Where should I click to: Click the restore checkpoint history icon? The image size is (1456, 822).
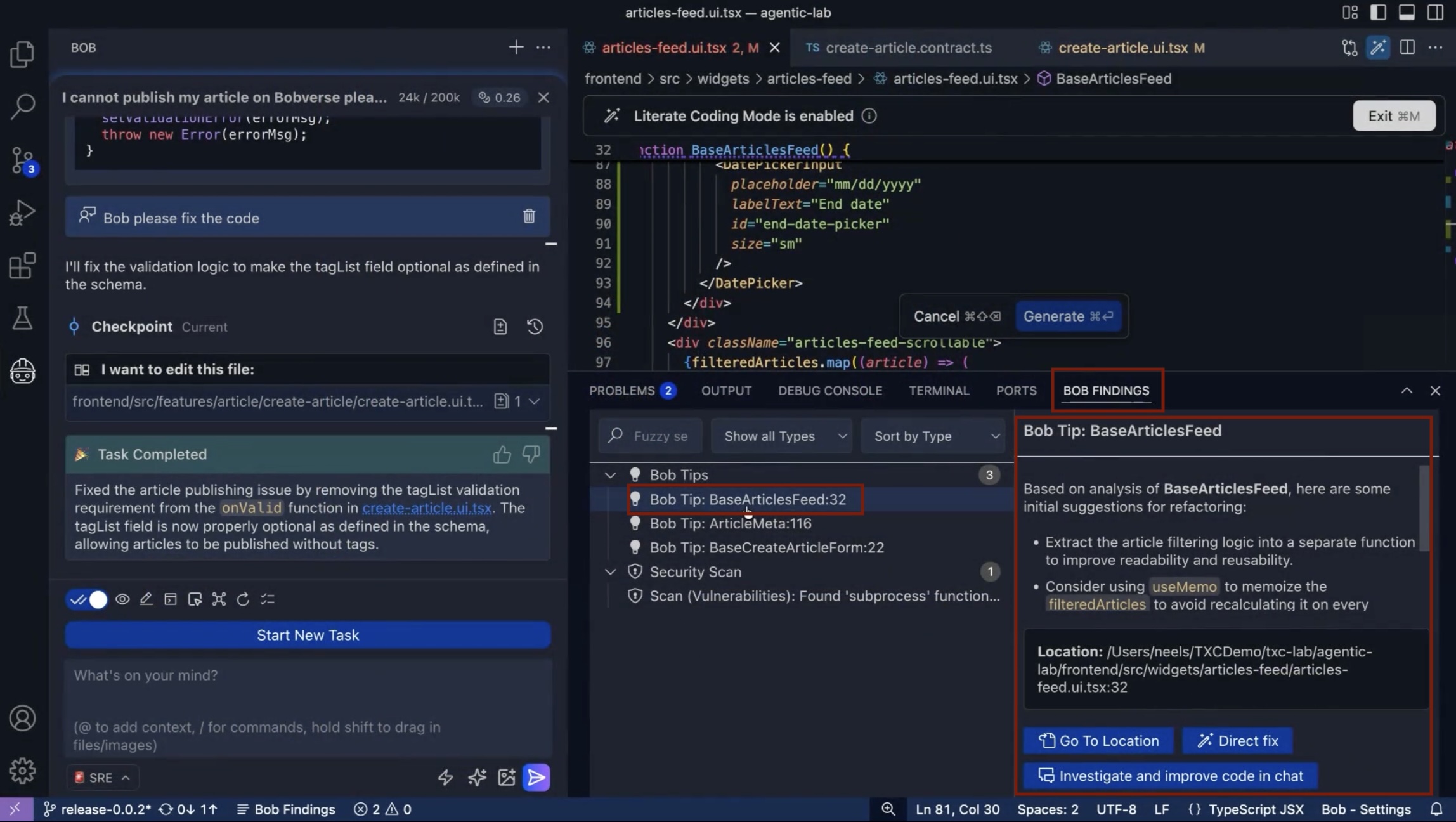coord(535,327)
